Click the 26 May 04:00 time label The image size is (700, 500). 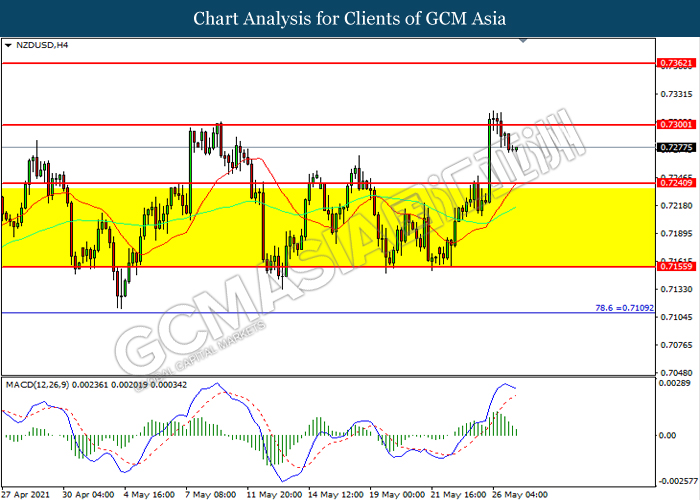coord(520,495)
